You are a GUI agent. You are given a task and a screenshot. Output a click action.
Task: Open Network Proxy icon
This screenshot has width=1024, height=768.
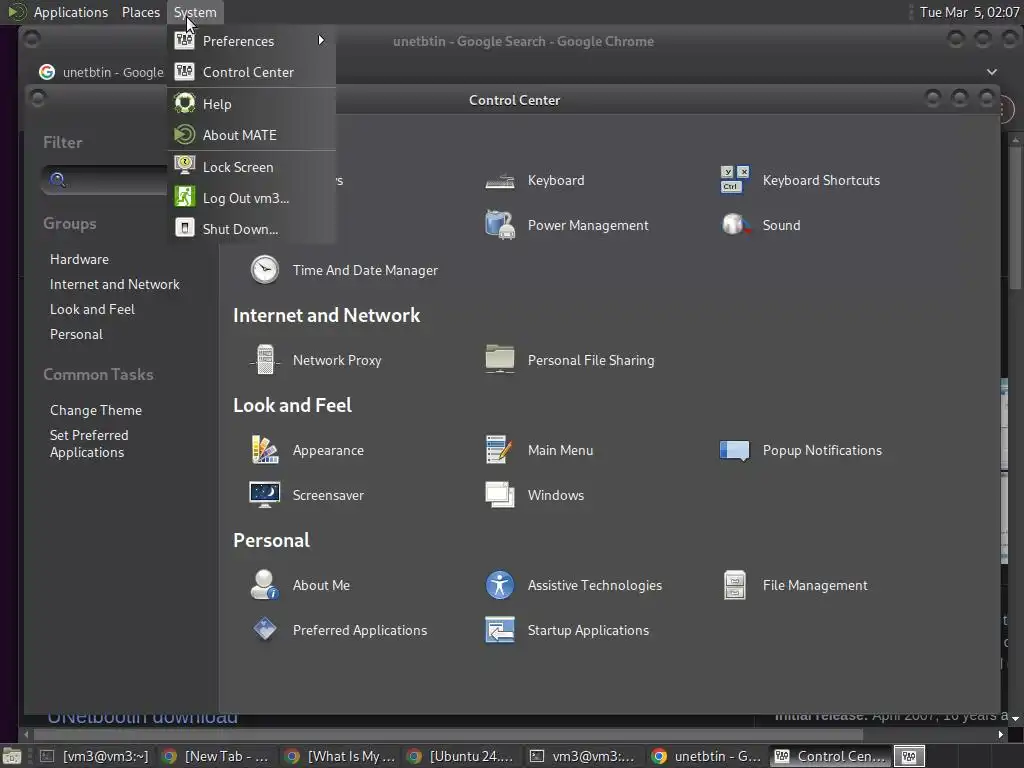click(264, 360)
